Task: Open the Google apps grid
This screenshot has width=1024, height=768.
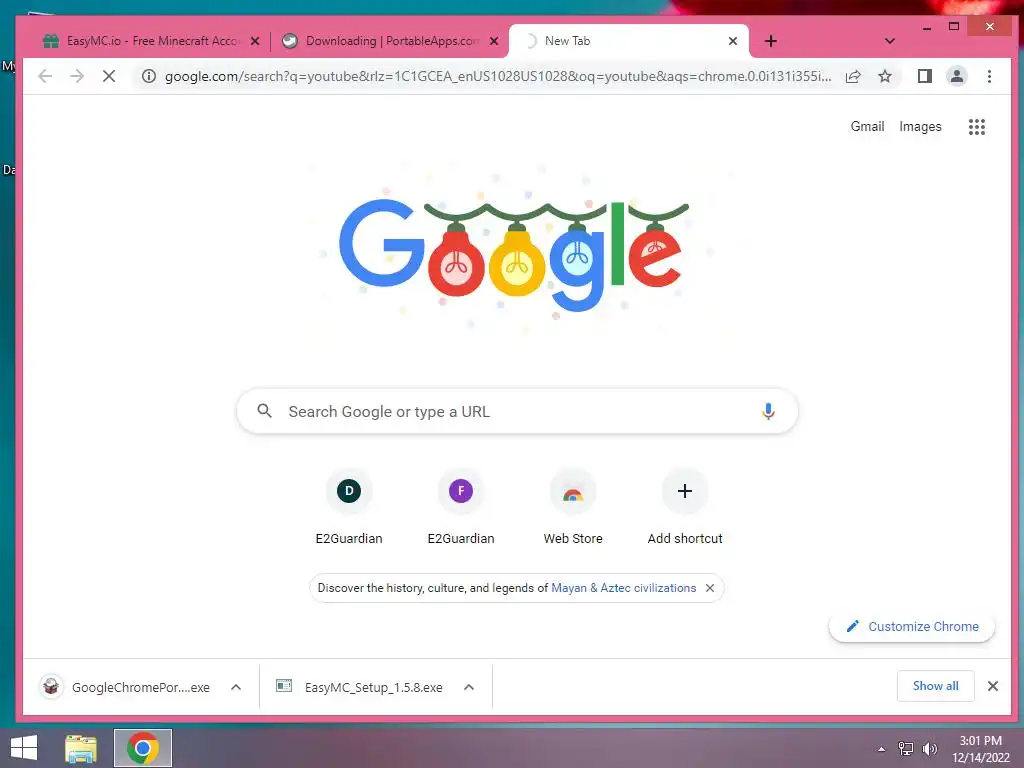Action: (977, 127)
